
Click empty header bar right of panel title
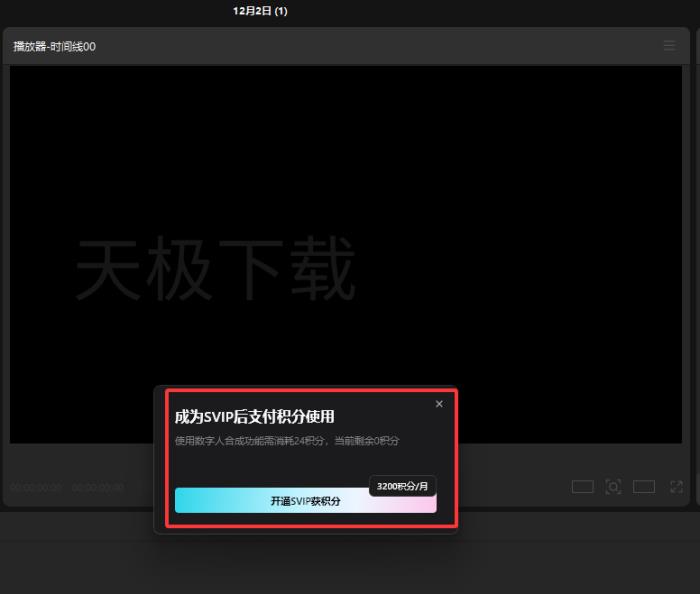click(x=400, y=47)
